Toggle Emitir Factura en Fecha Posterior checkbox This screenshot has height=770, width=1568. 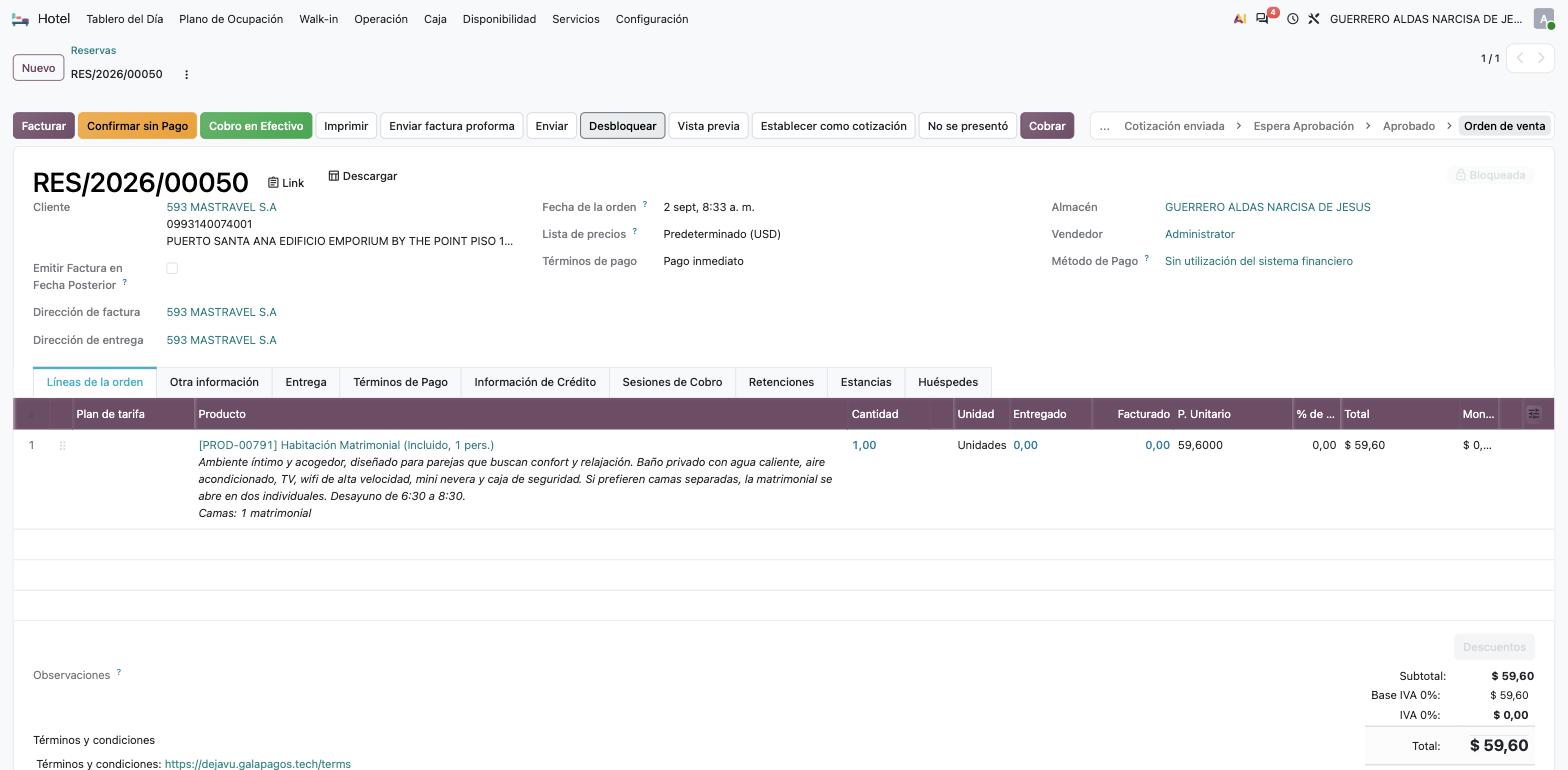[172, 268]
